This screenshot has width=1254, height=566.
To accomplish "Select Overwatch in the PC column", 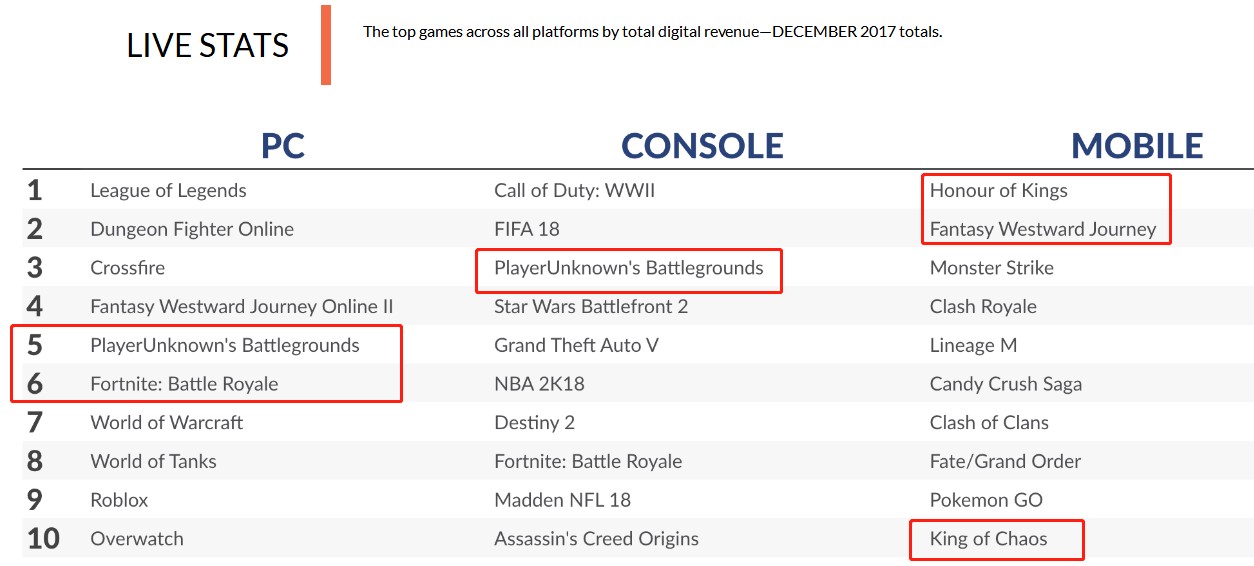I will (137, 538).
